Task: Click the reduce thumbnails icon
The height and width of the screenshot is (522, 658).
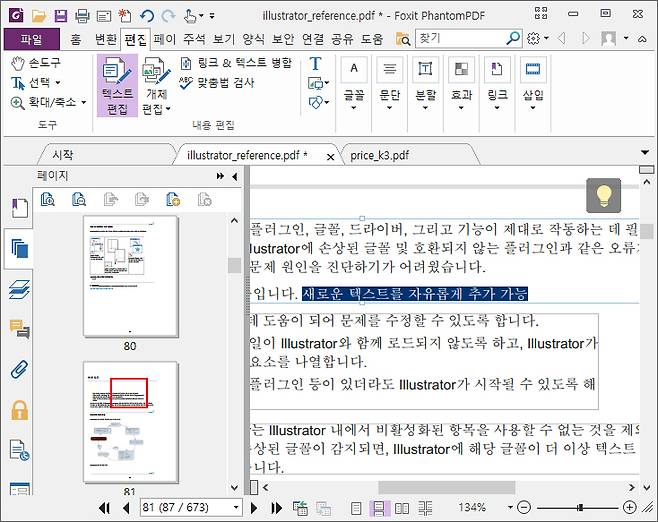Action: 79,199
